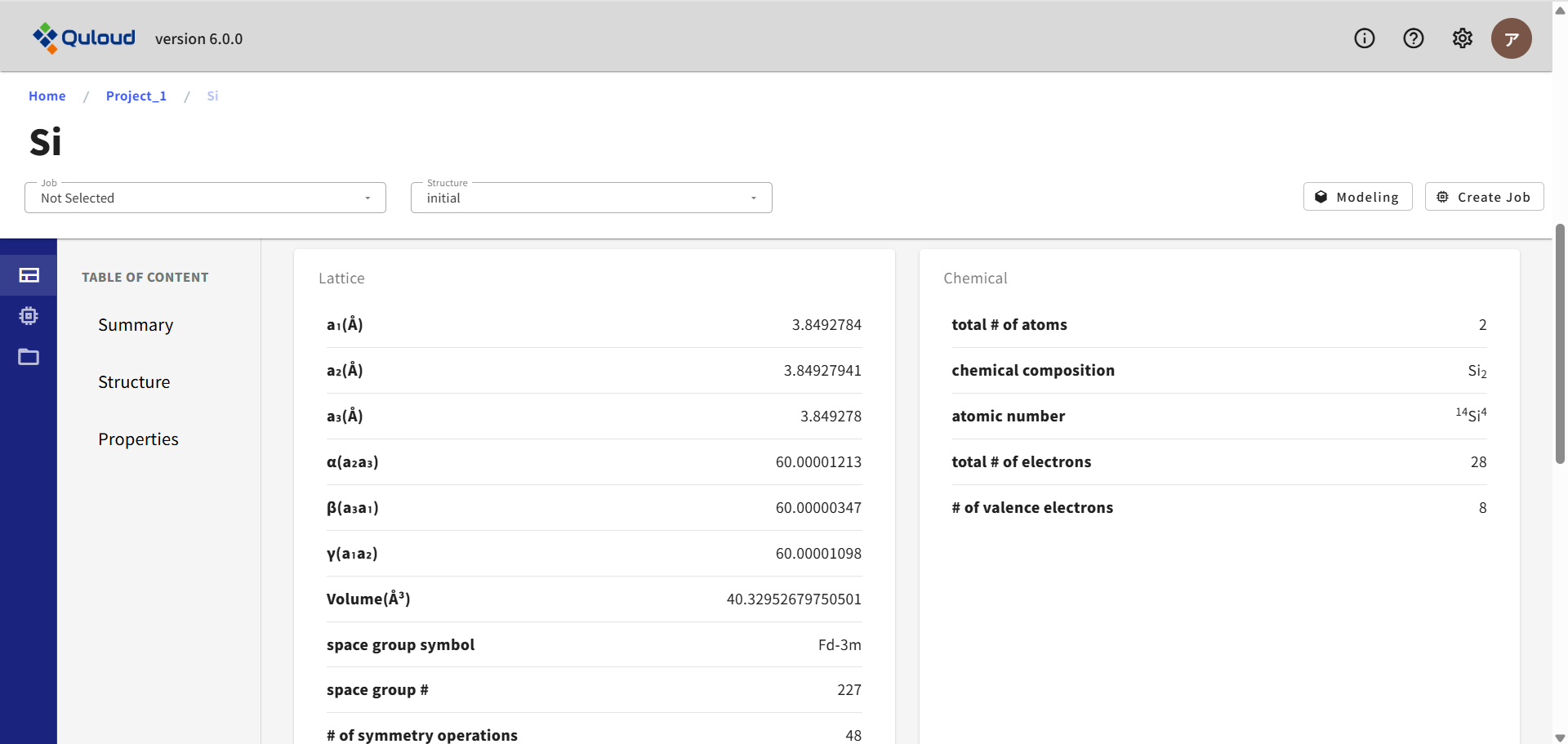The image size is (1568, 744).
Task: Jump to Structure section in contents
Action: click(x=134, y=382)
